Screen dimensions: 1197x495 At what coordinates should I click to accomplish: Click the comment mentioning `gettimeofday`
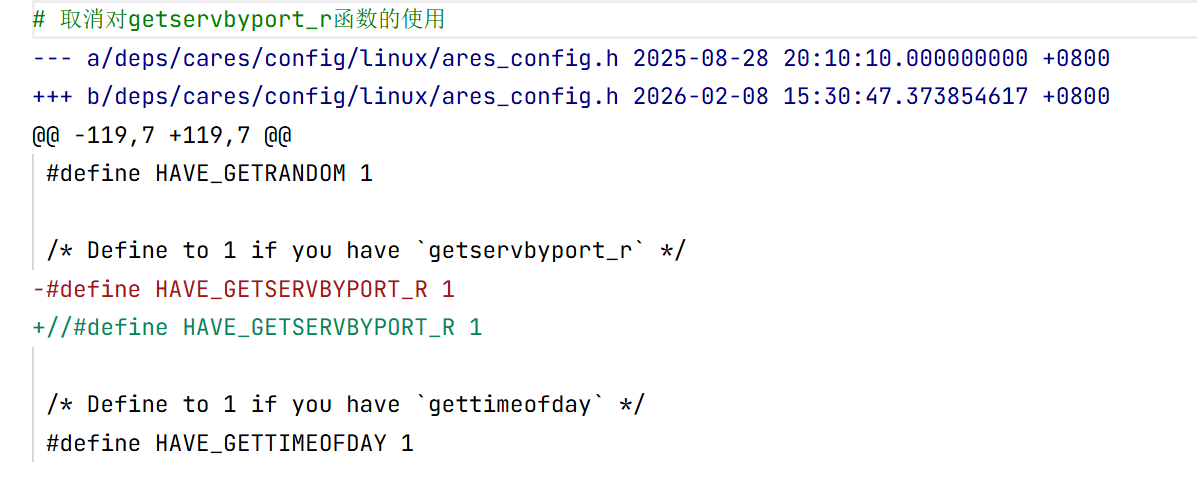click(x=346, y=404)
